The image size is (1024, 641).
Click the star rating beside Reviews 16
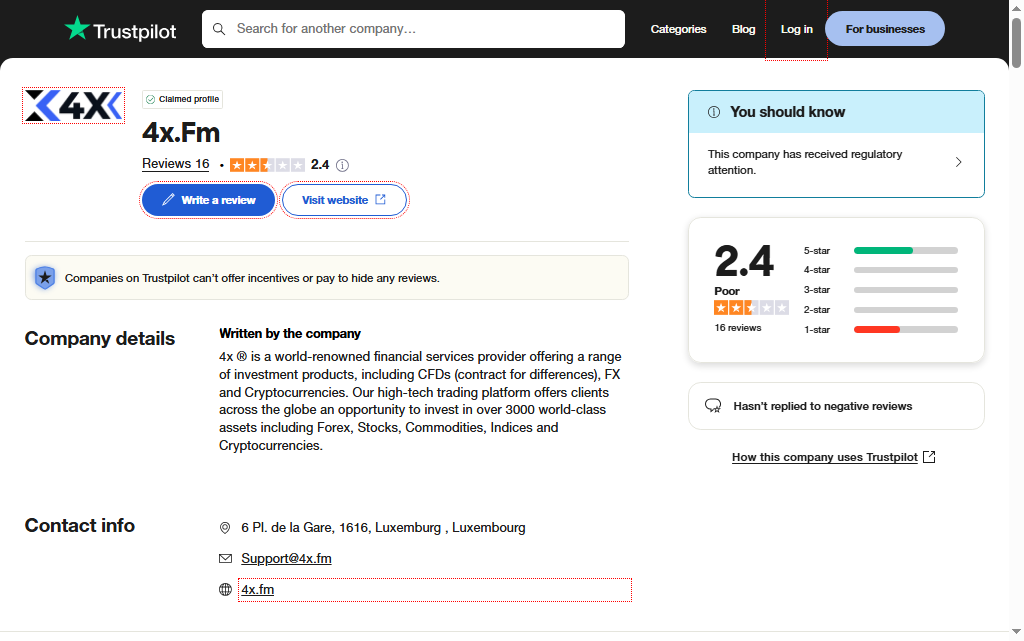coord(267,165)
